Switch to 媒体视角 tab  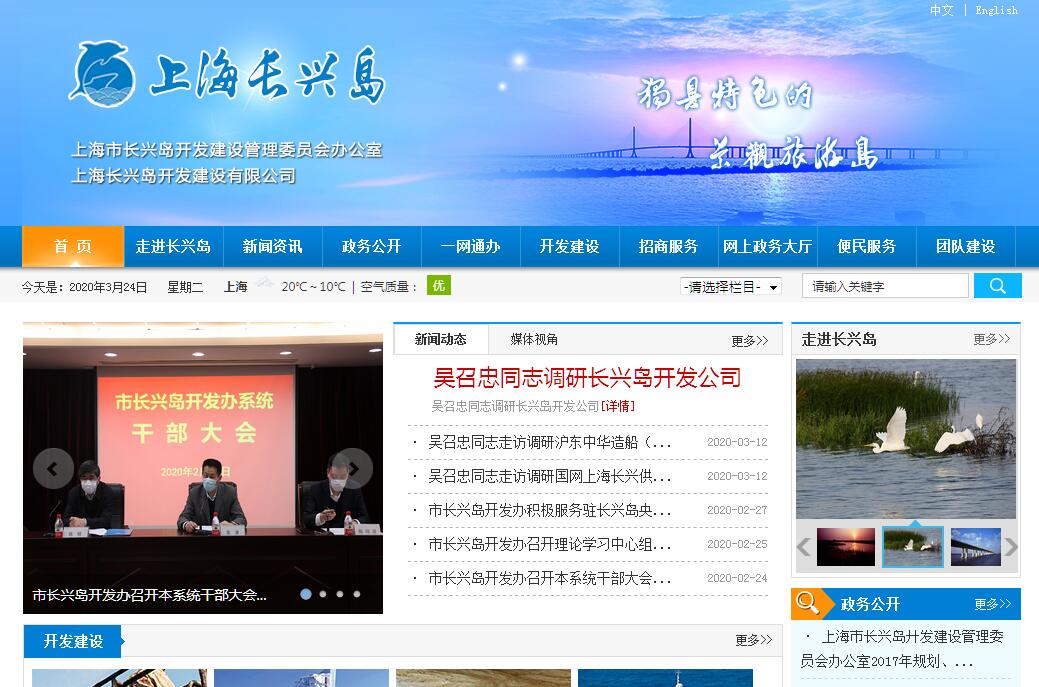[534, 339]
